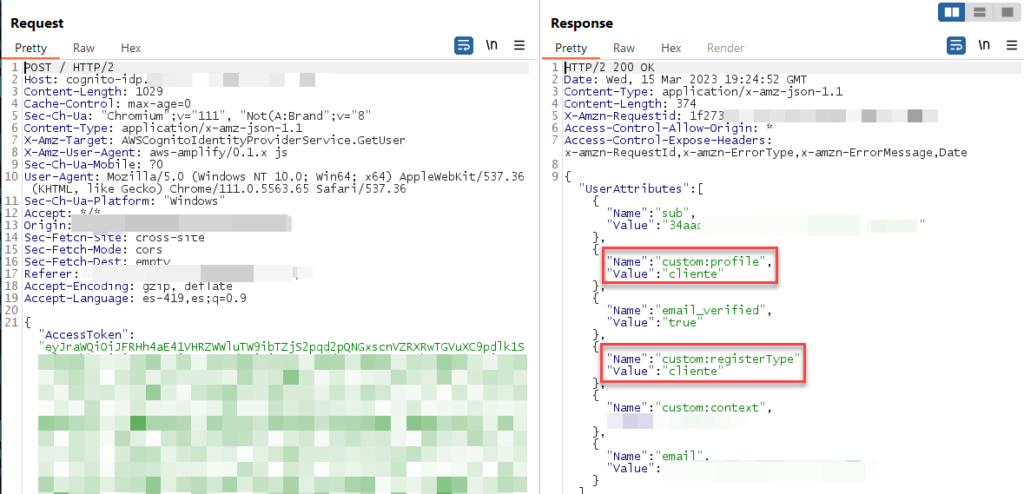Open the Response panel hamburger menu
This screenshot has width=1024, height=494.
pyautogui.click(x=1012, y=45)
